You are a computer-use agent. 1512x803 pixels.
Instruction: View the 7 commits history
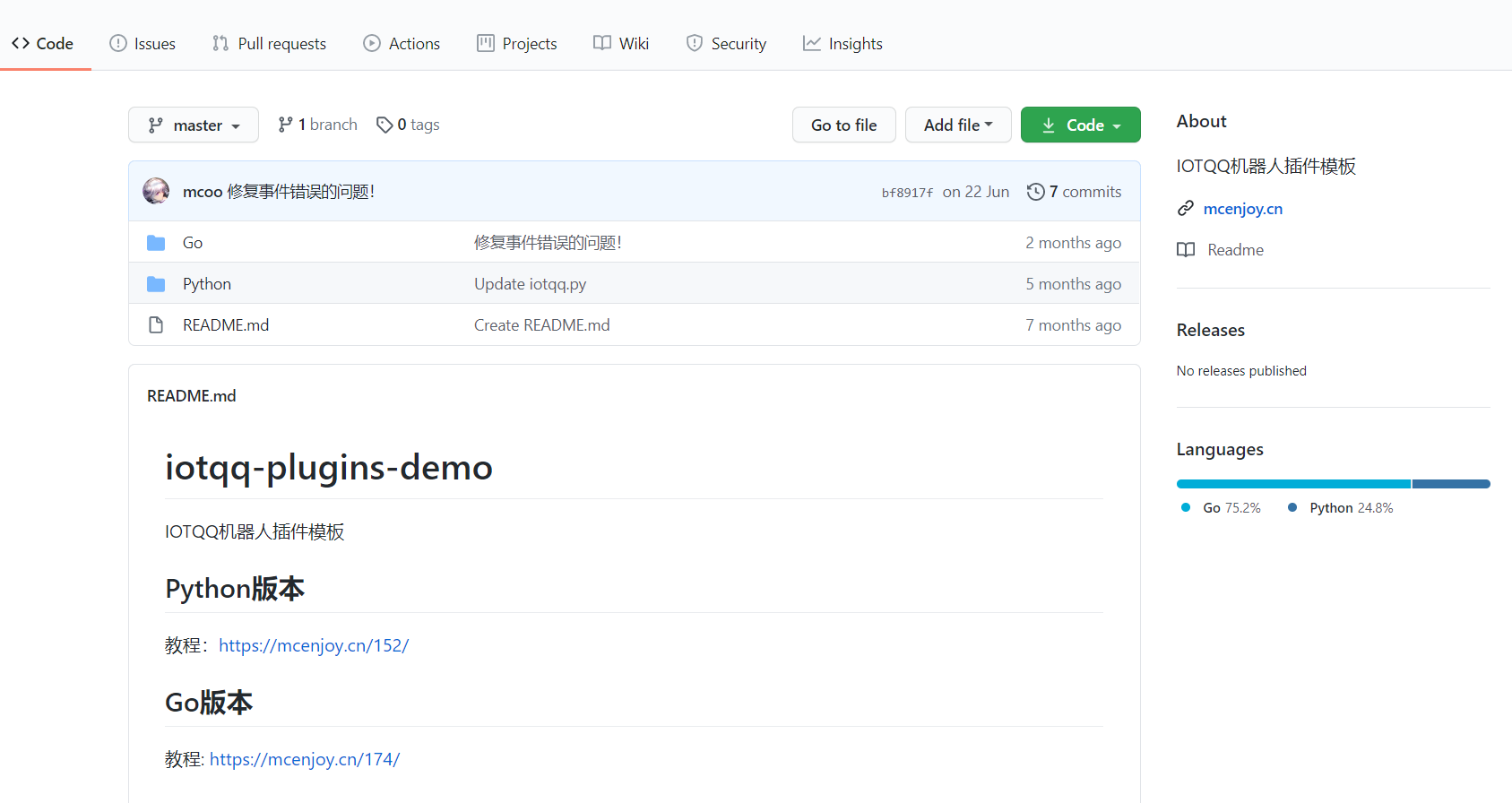(1075, 192)
